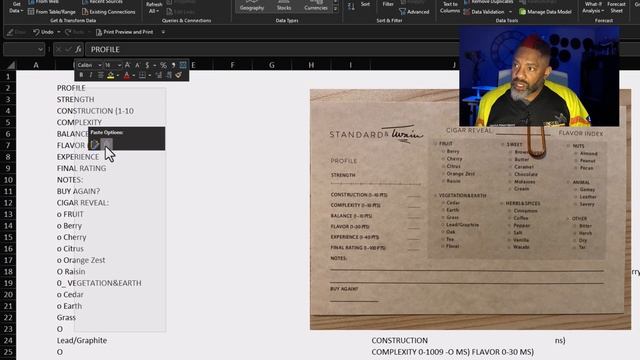Click the Insert Function fx icon
Viewport: 640px width, 360px height.
pos(78,49)
